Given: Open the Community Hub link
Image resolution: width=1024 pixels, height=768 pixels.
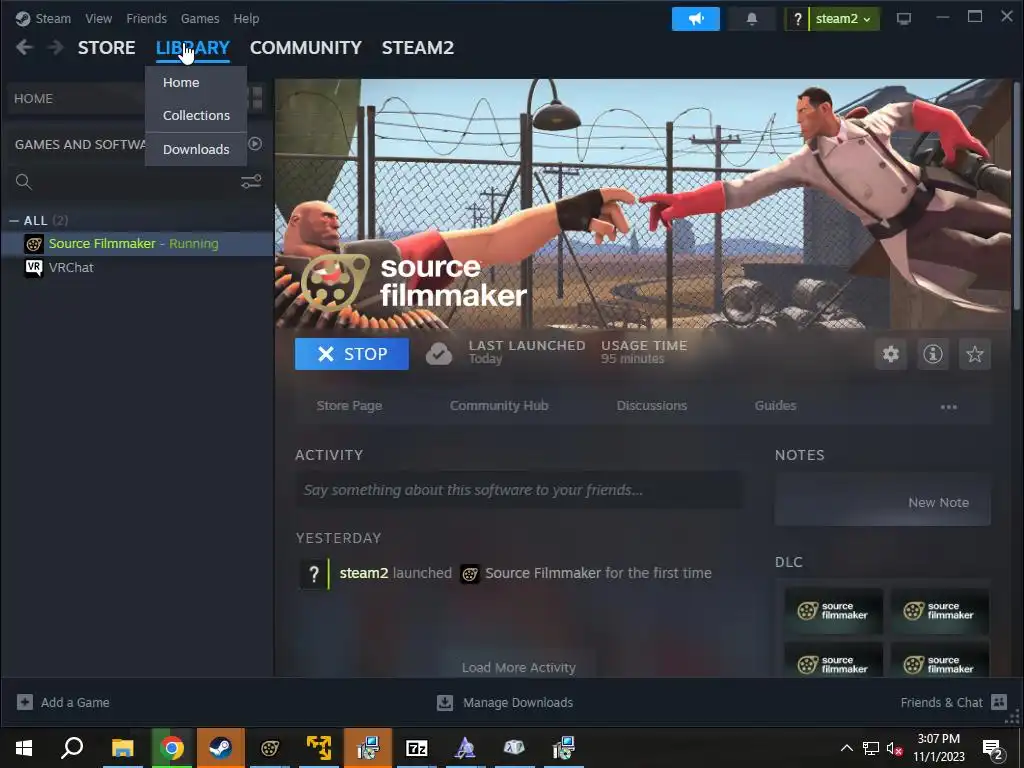Looking at the screenshot, I should pos(499,406).
